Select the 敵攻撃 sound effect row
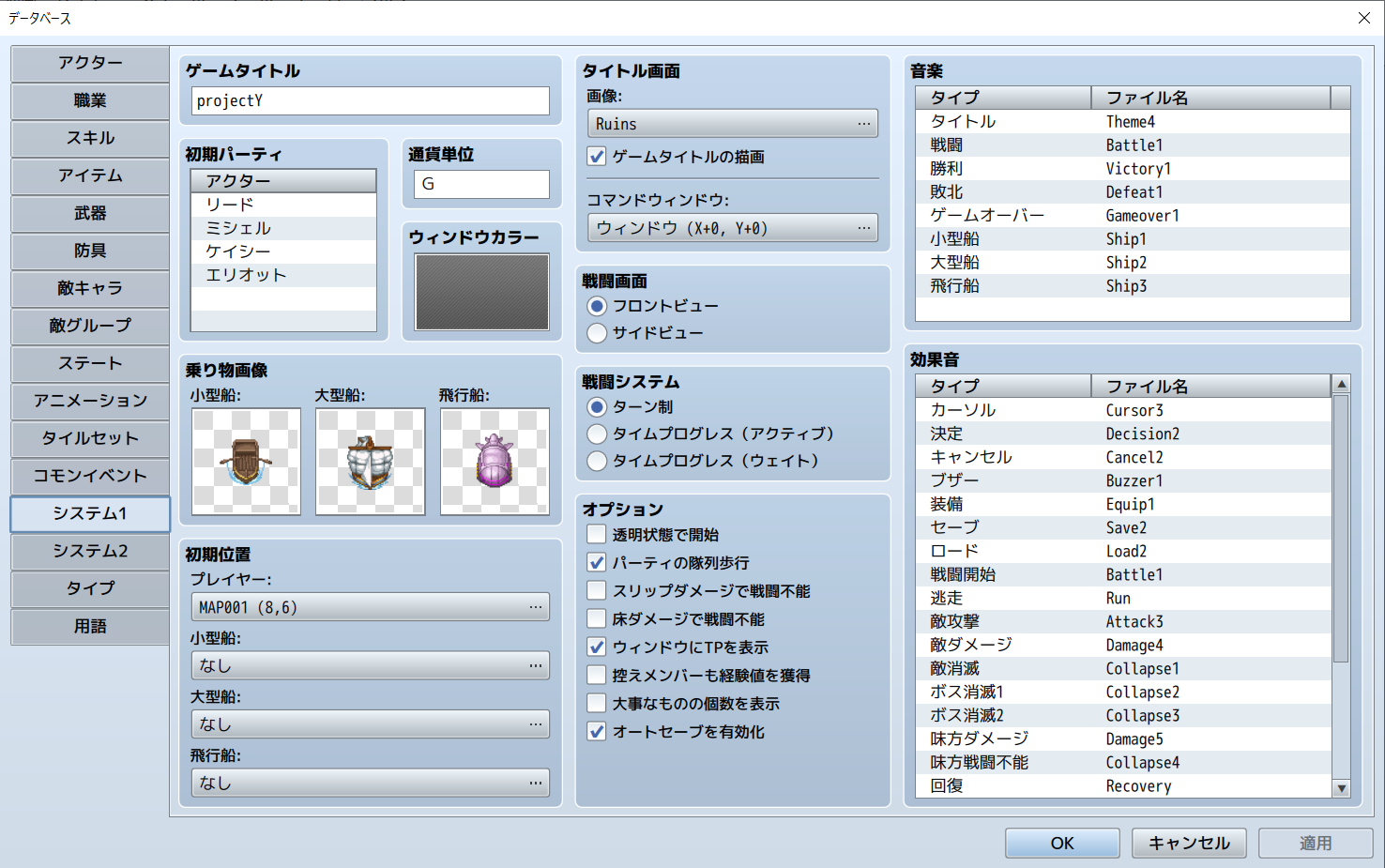This screenshot has width=1385, height=868. click(x=1123, y=622)
